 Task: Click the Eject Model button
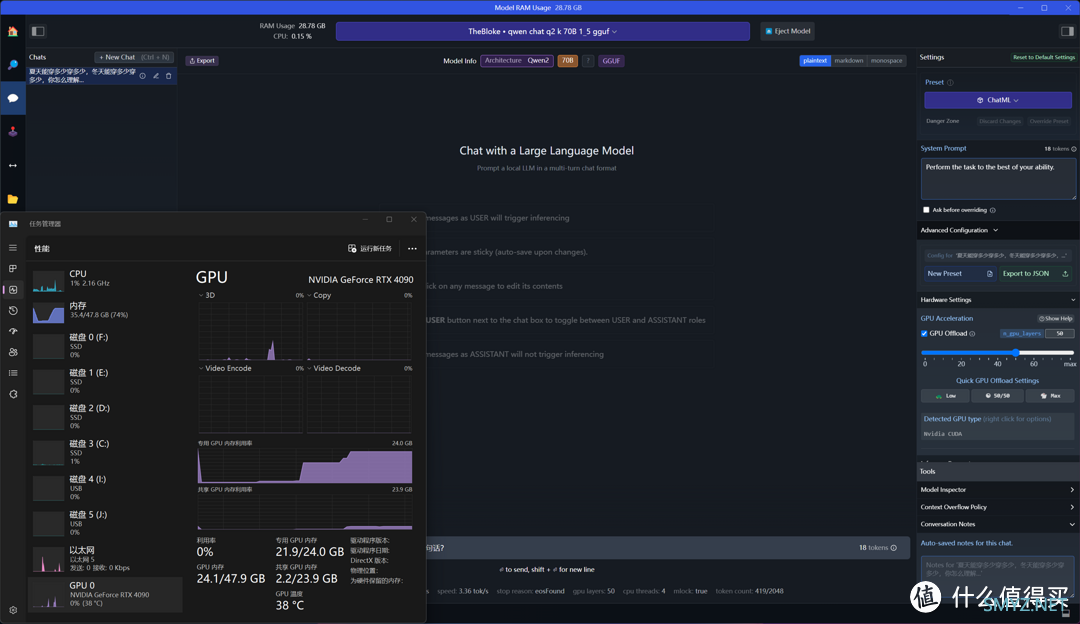pyautogui.click(x=788, y=31)
